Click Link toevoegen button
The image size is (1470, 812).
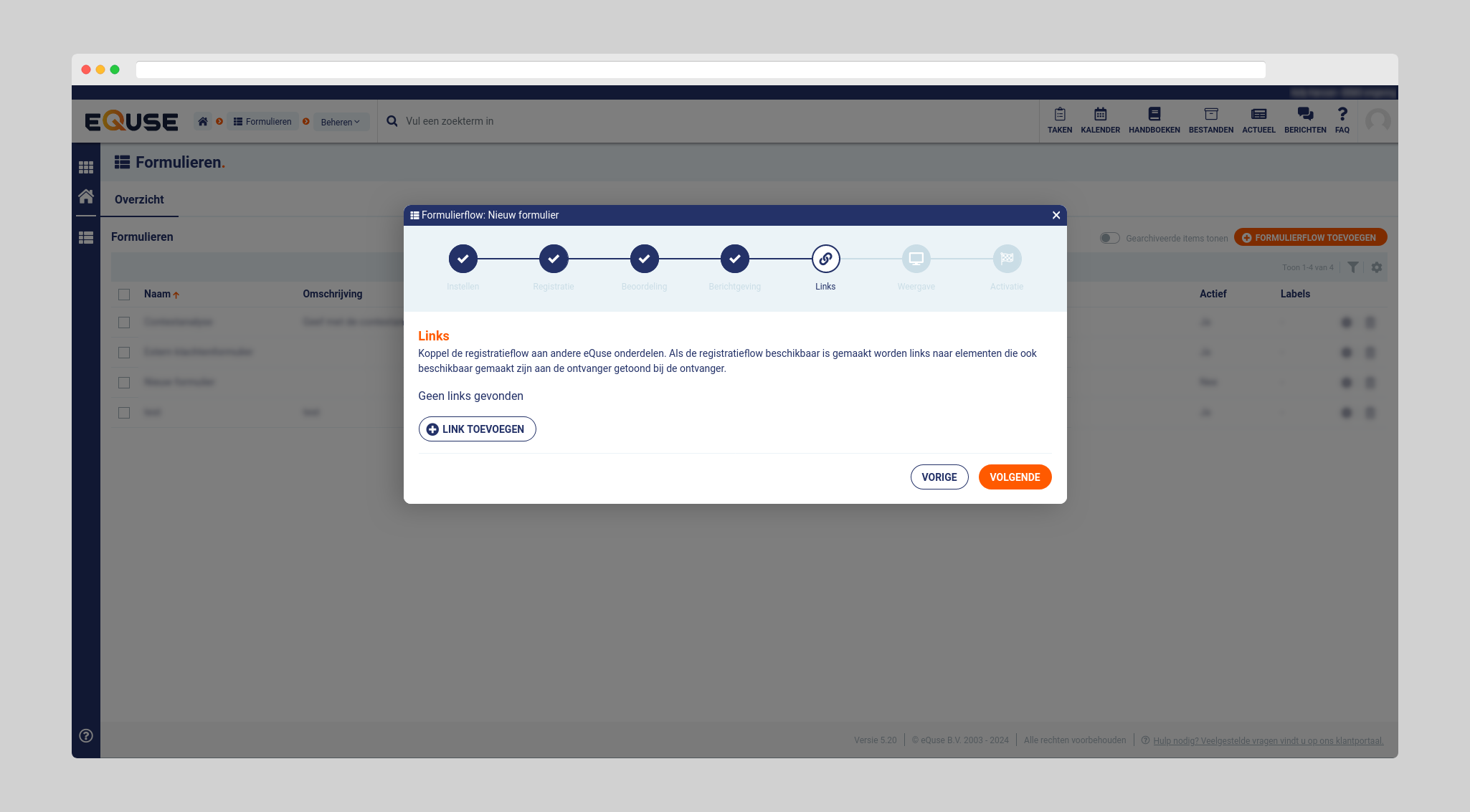pos(477,429)
